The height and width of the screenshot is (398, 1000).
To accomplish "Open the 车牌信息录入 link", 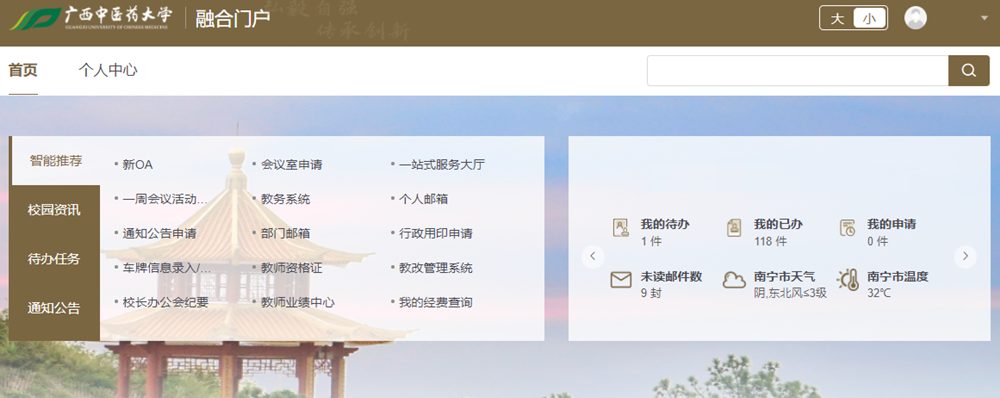I will (166, 268).
